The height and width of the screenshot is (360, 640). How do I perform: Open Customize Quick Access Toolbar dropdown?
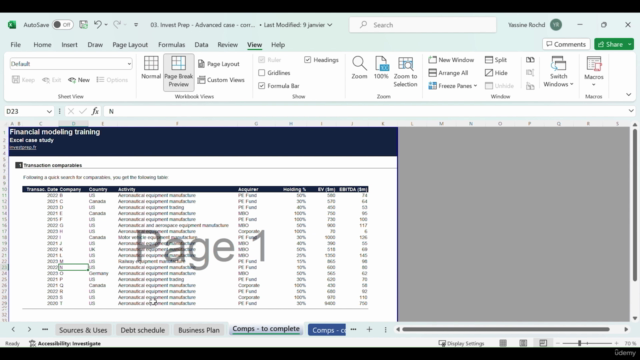coord(136,24)
